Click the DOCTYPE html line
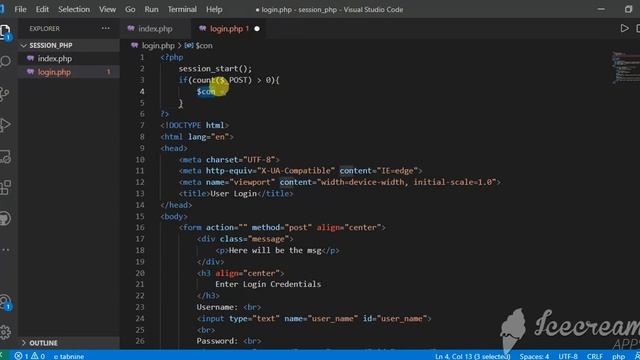The image size is (640, 360). pos(195,125)
